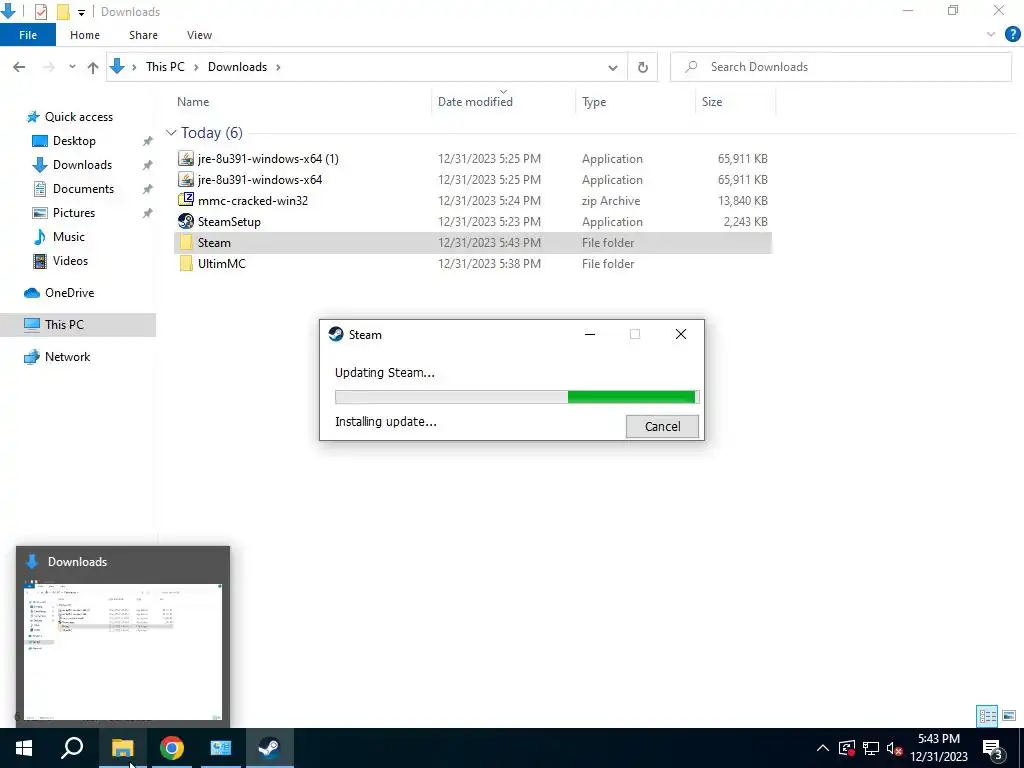Unpin Pictures using its pin icon

pos(148,213)
